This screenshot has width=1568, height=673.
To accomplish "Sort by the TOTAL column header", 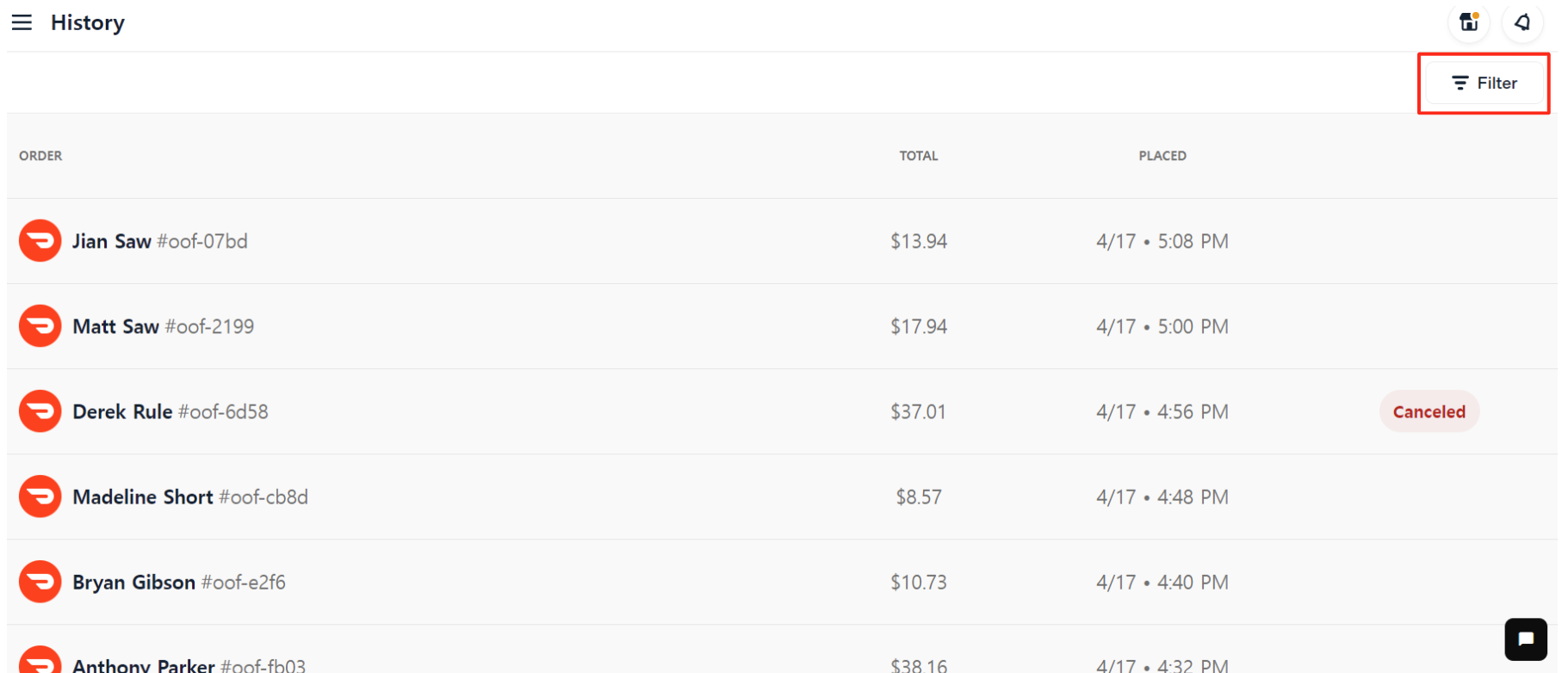I will tap(919, 156).
